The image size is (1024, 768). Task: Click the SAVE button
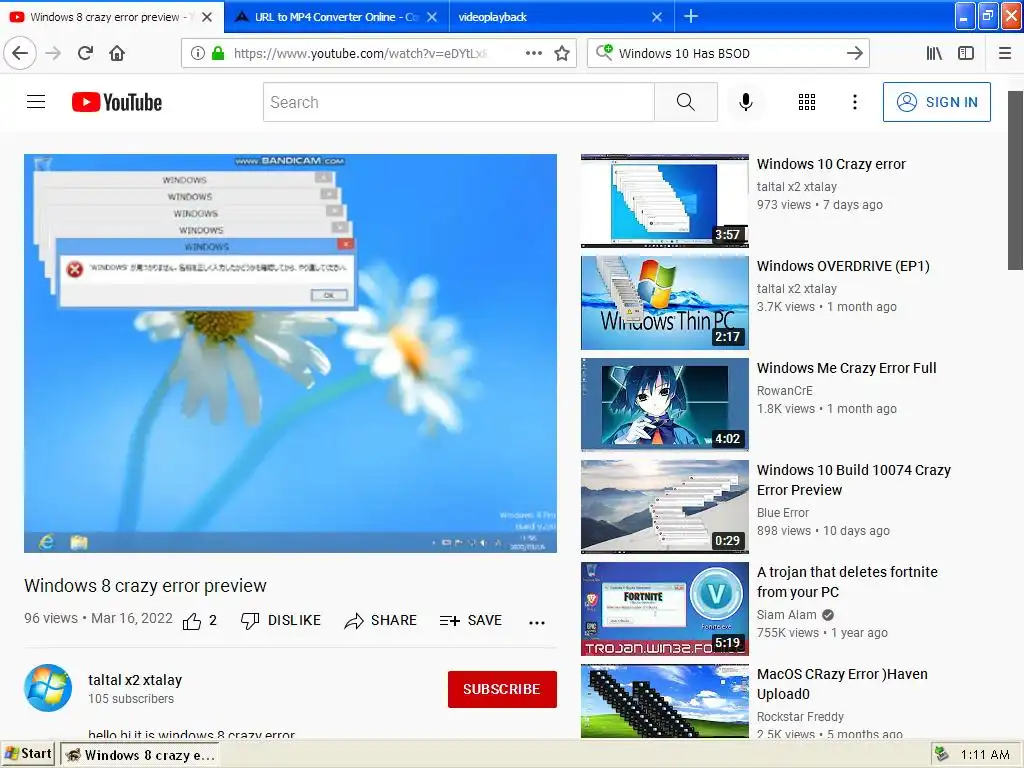[x=471, y=620]
